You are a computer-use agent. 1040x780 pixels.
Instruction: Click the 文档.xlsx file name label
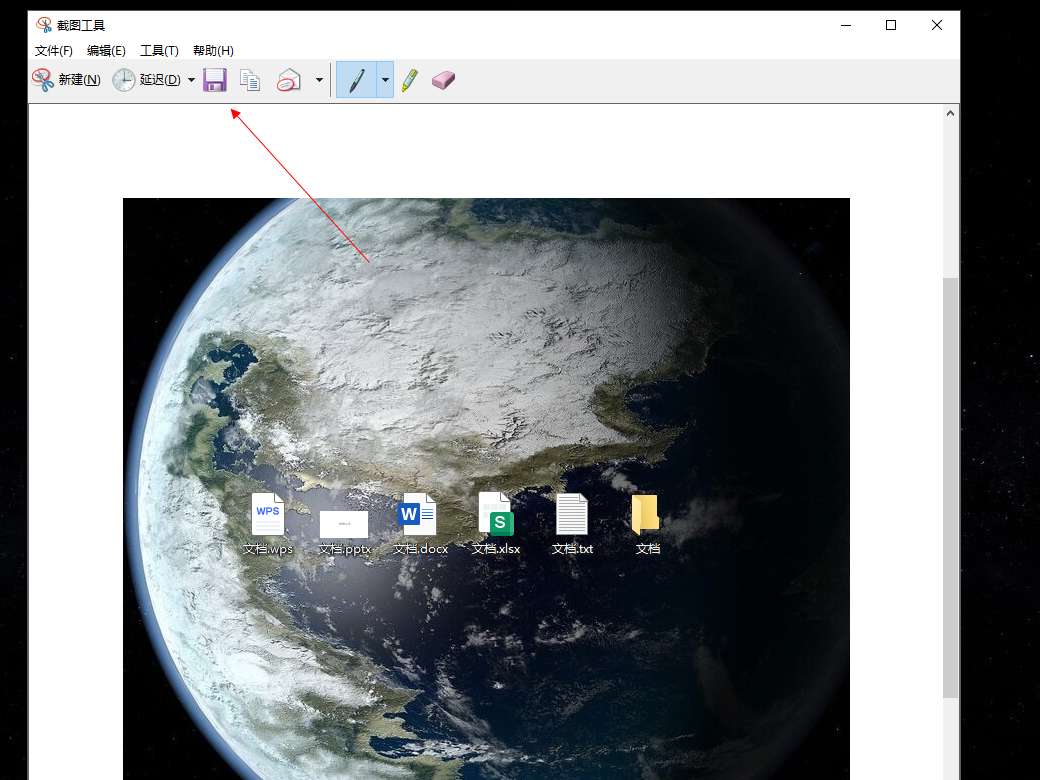496,549
